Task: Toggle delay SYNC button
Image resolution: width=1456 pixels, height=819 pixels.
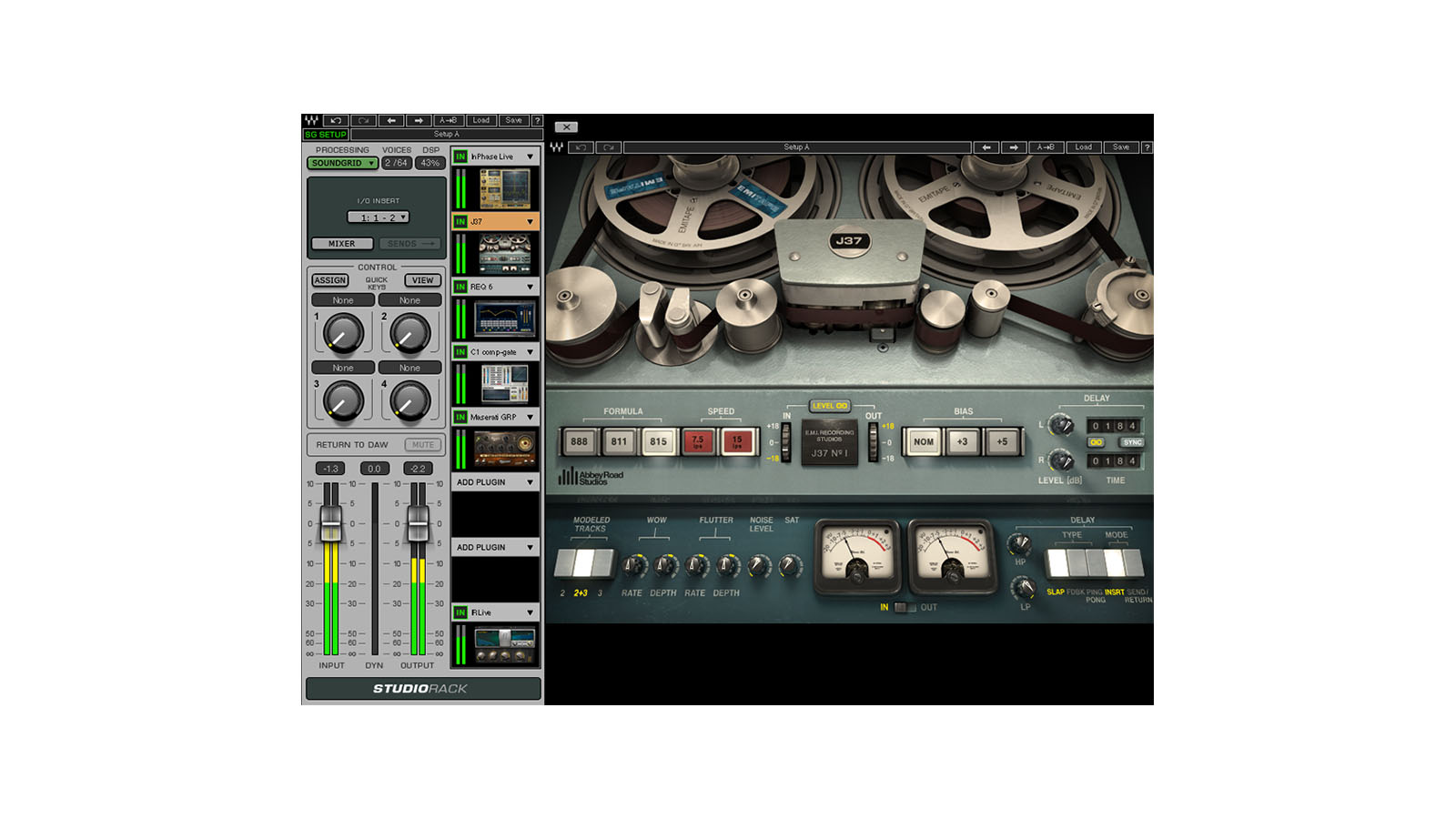Action: pyautogui.click(x=1132, y=442)
